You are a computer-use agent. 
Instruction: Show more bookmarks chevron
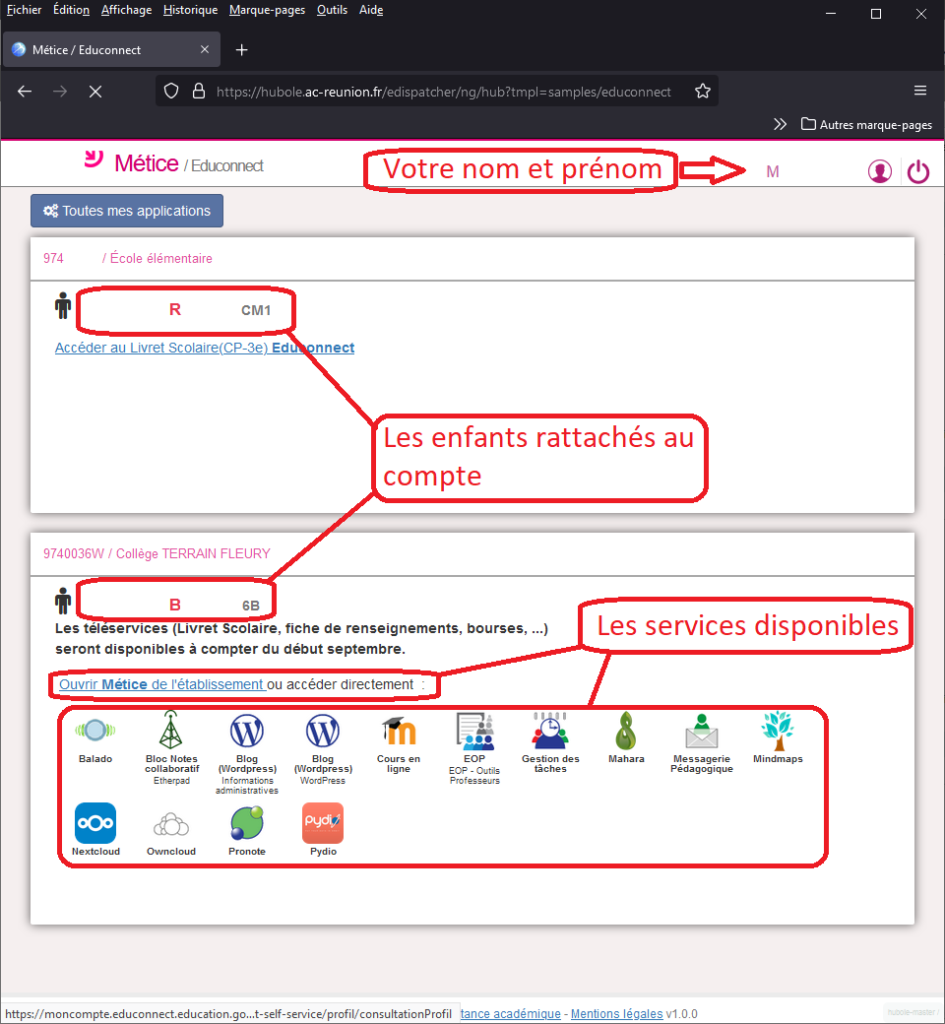tap(780, 124)
